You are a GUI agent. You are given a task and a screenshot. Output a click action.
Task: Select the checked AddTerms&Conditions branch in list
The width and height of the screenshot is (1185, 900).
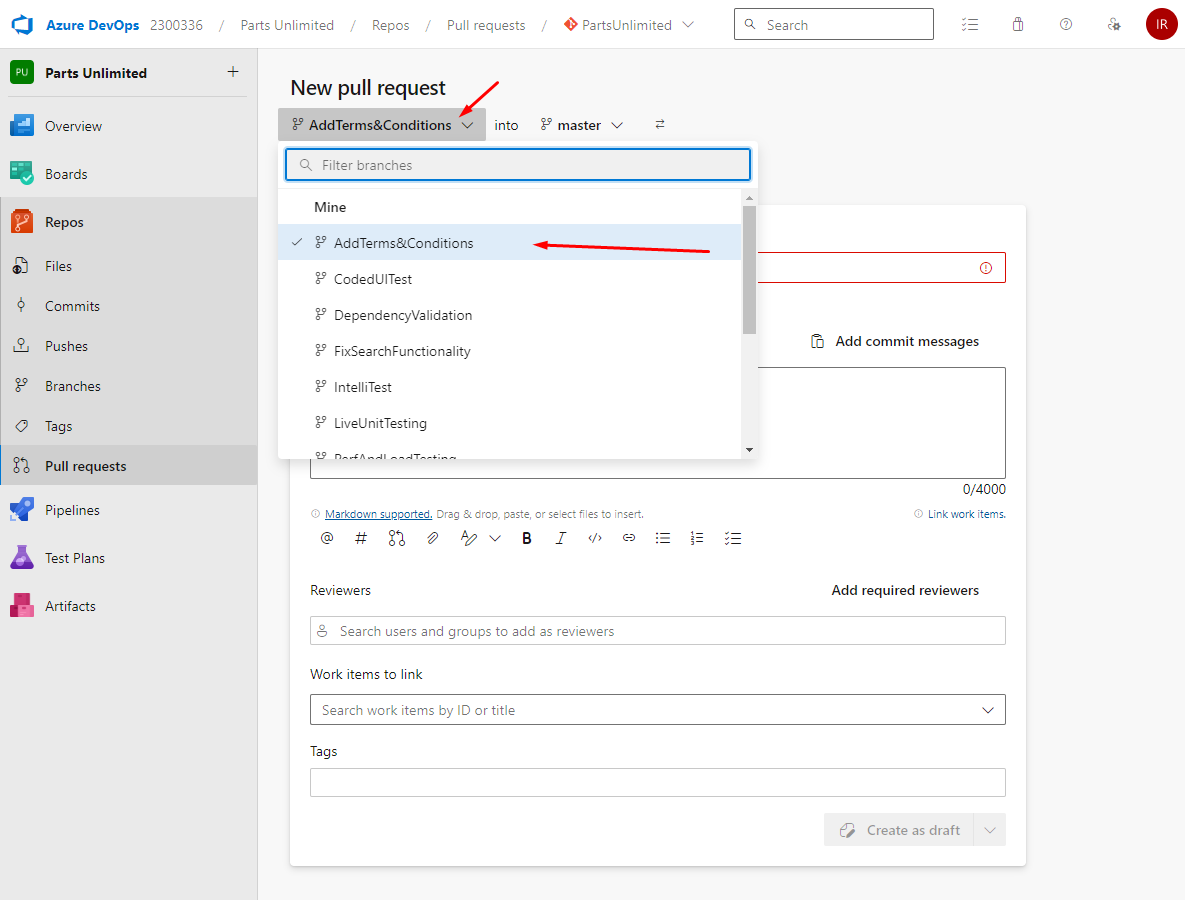pyautogui.click(x=509, y=243)
